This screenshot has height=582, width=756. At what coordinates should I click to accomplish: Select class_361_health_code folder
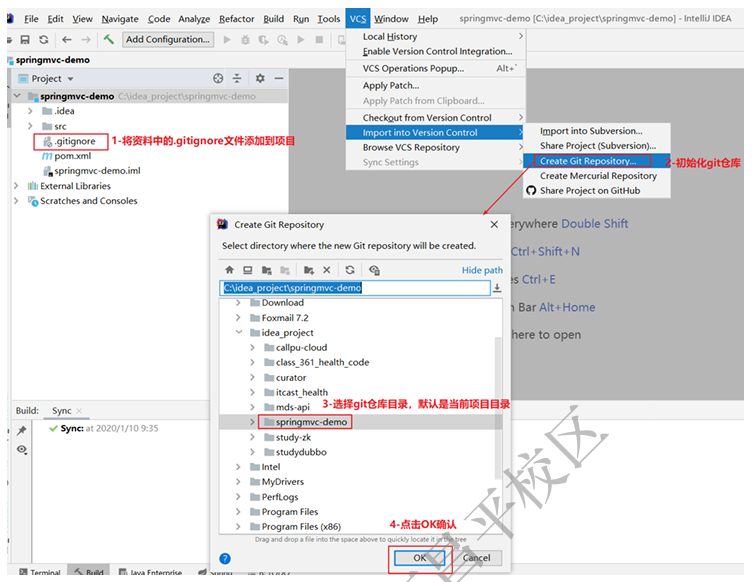tap(317, 362)
